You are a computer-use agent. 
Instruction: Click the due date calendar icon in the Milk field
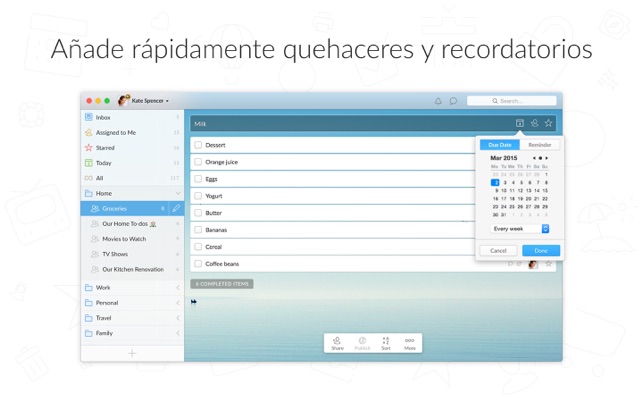click(x=520, y=123)
